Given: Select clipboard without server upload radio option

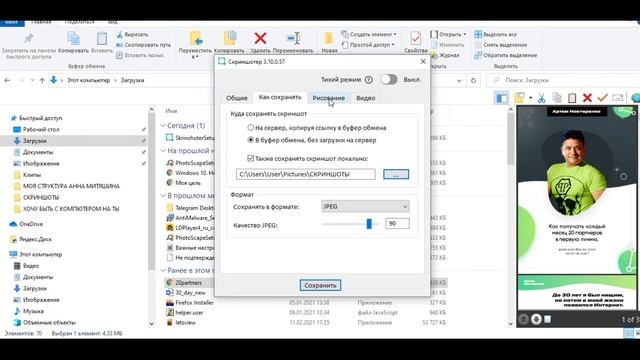Looking at the screenshot, I should (x=251, y=140).
